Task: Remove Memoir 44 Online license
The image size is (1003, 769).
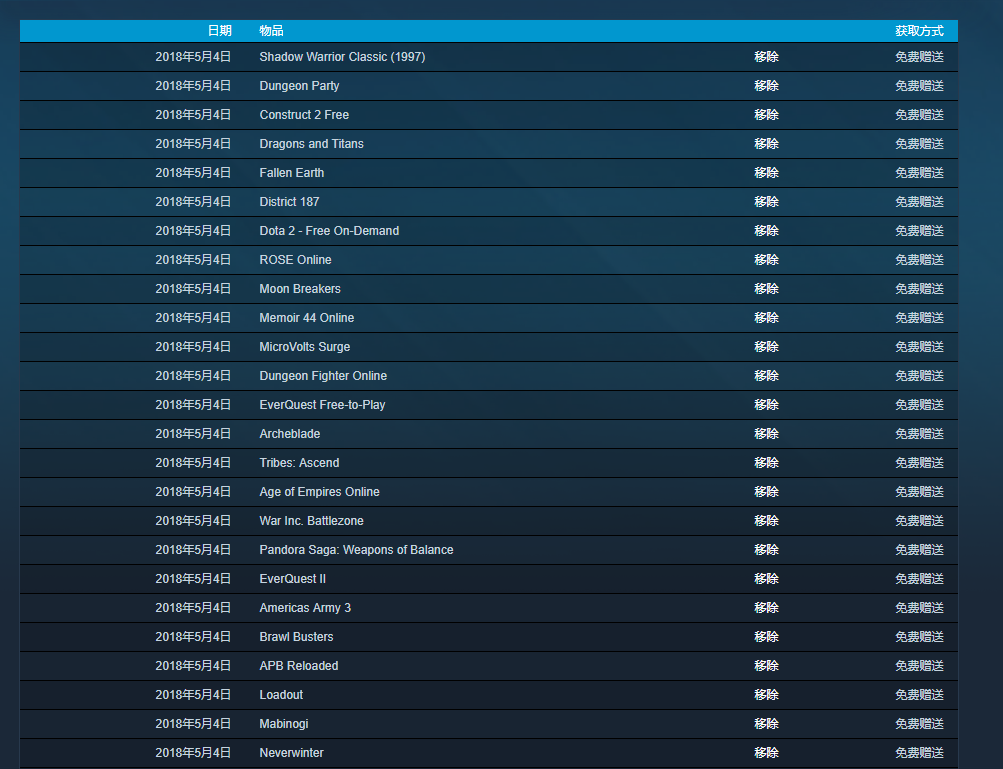Action: (x=766, y=318)
